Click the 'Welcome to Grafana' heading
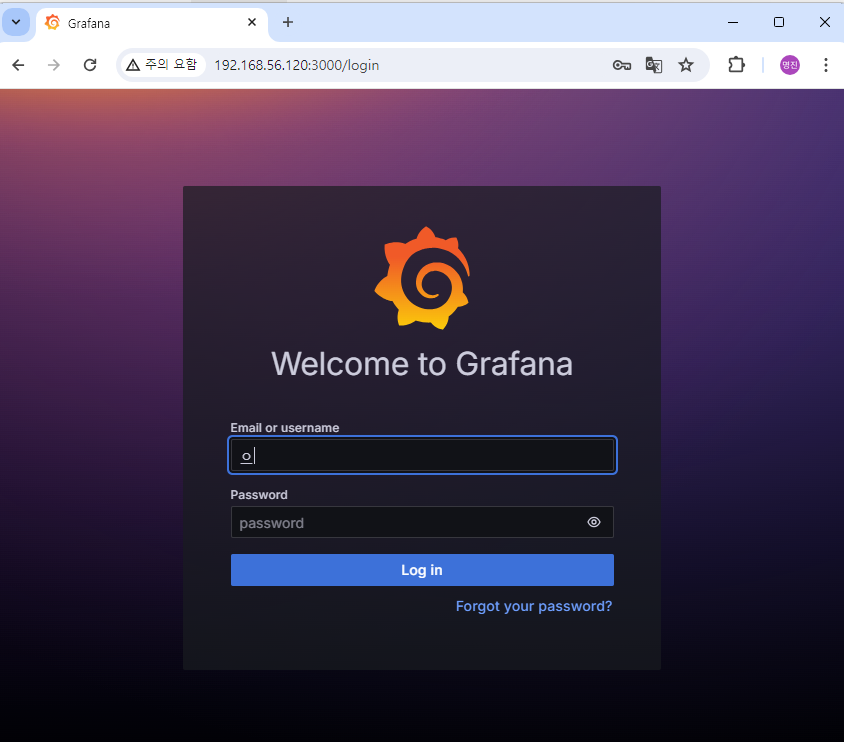This screenshot has width=844, height=742. 422,364
